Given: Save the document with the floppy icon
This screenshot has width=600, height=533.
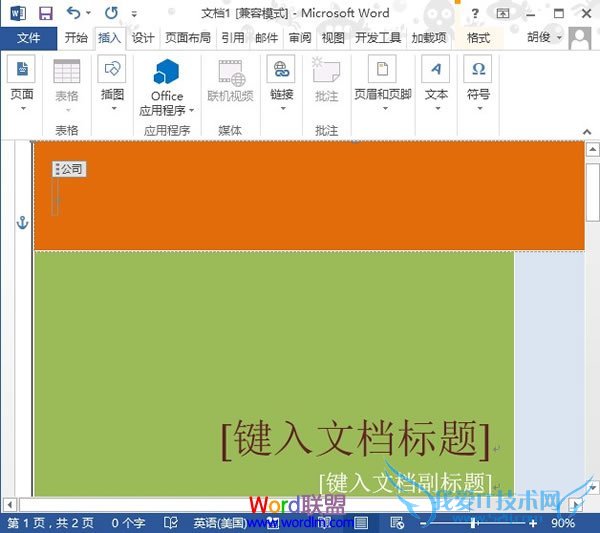Looking at the screenshot, I should pyautogui.click(x=46, y=14).
